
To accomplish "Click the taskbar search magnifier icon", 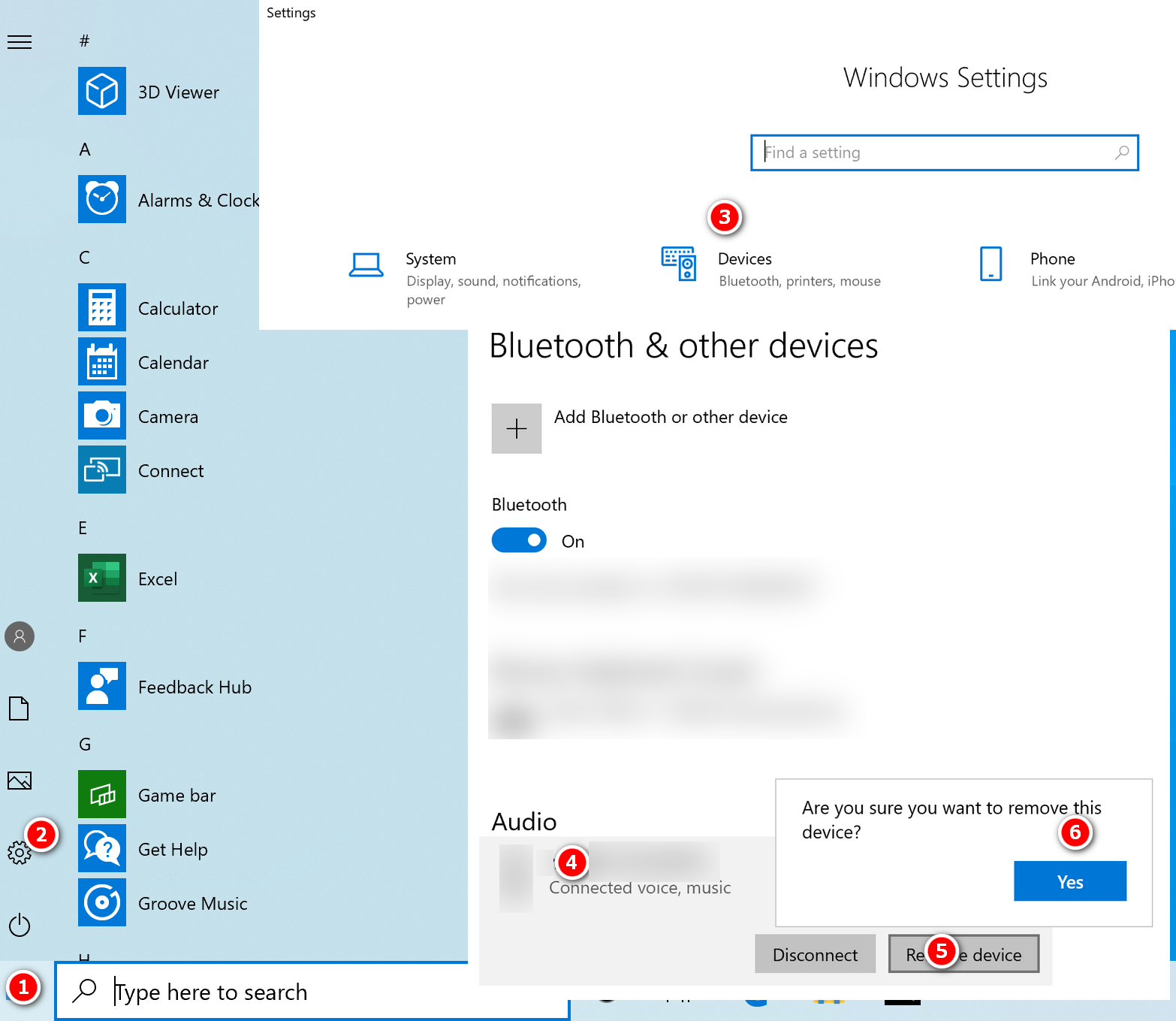I will 85,991.
